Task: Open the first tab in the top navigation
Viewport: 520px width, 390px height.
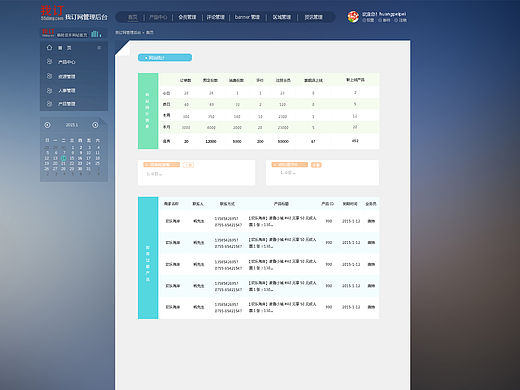Action: click(x=133, y=17)
